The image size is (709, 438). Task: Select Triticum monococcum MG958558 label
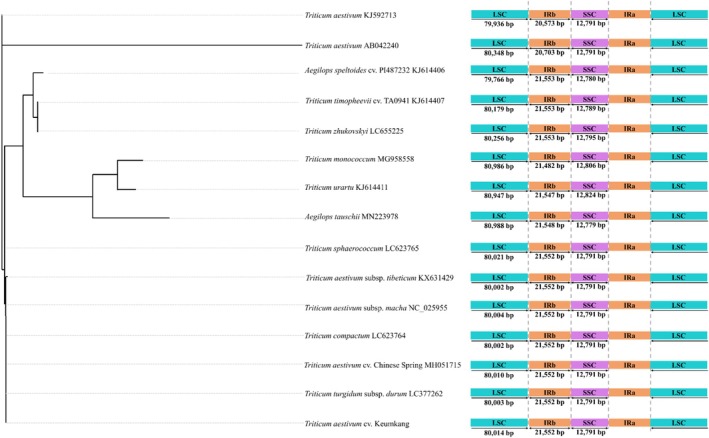359,159
